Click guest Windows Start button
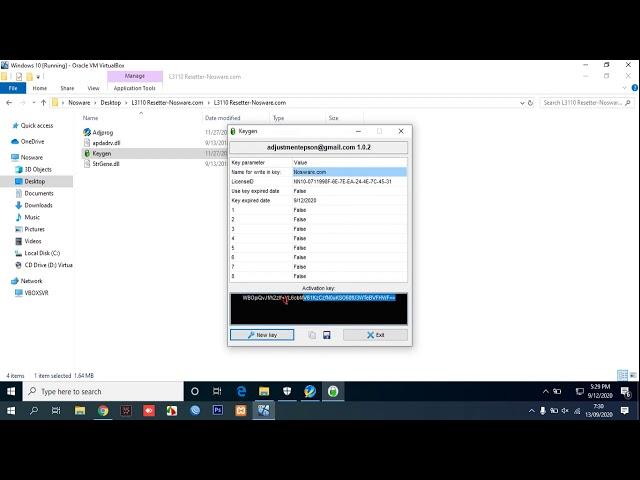Viewport: 640px width, 480px height. 11,391
